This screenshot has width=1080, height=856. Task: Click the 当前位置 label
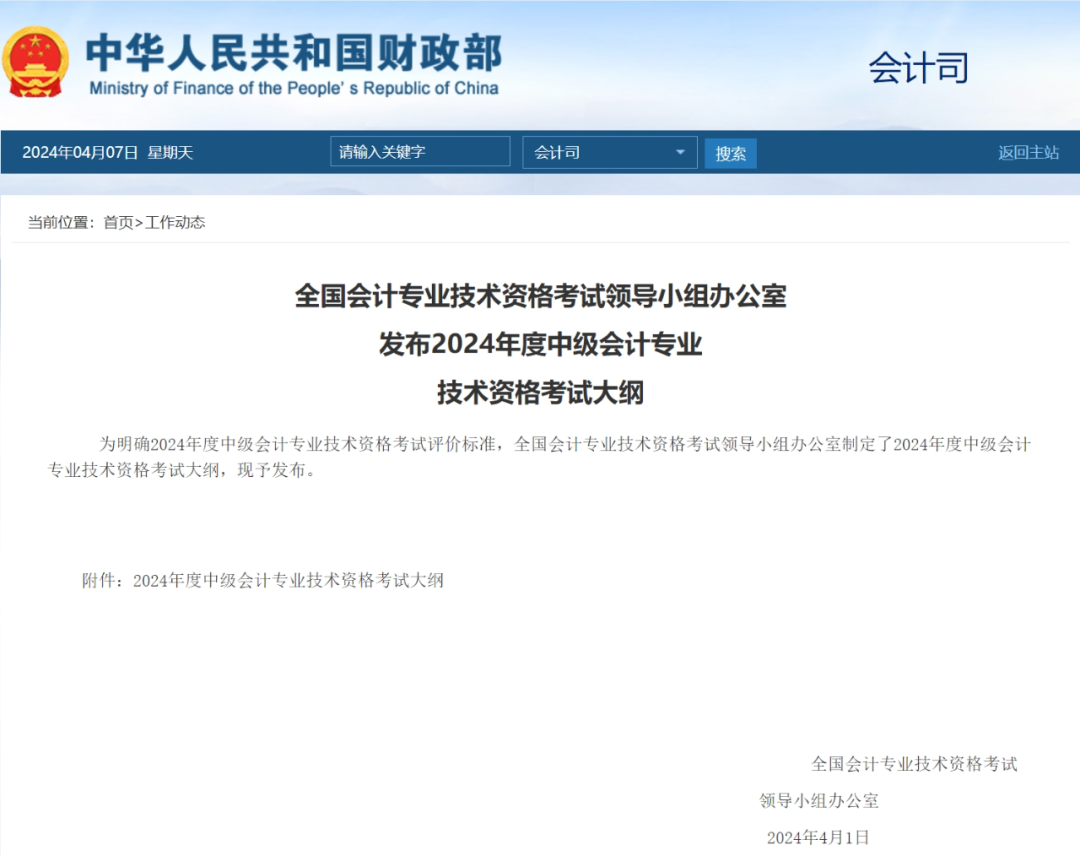[59, 222]
